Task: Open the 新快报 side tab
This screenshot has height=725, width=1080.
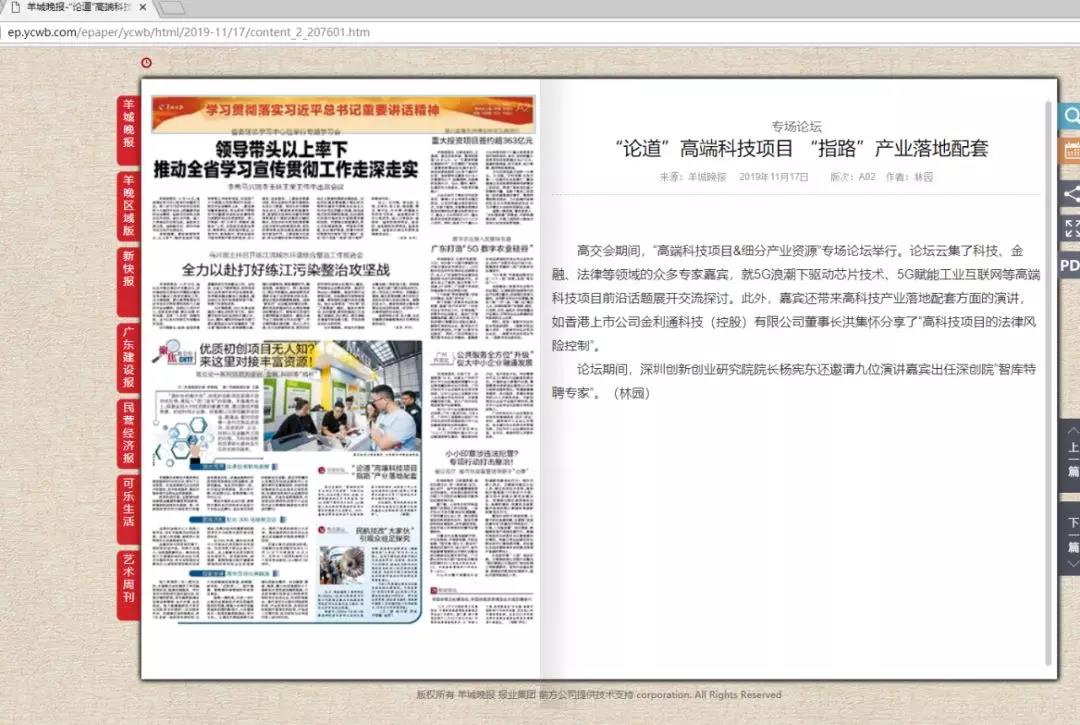Action: pyautogui.click(x=129, y=281)
